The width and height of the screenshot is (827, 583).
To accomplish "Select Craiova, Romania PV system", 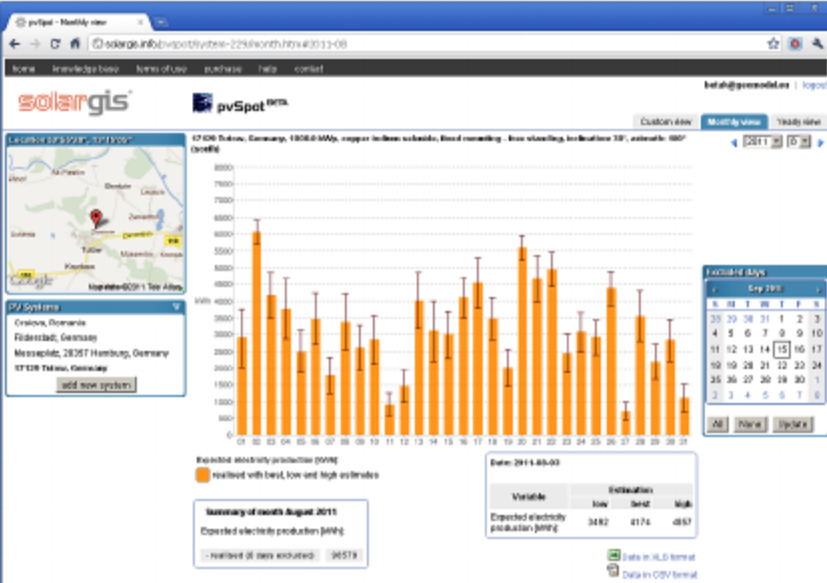I will coord(50,322).
